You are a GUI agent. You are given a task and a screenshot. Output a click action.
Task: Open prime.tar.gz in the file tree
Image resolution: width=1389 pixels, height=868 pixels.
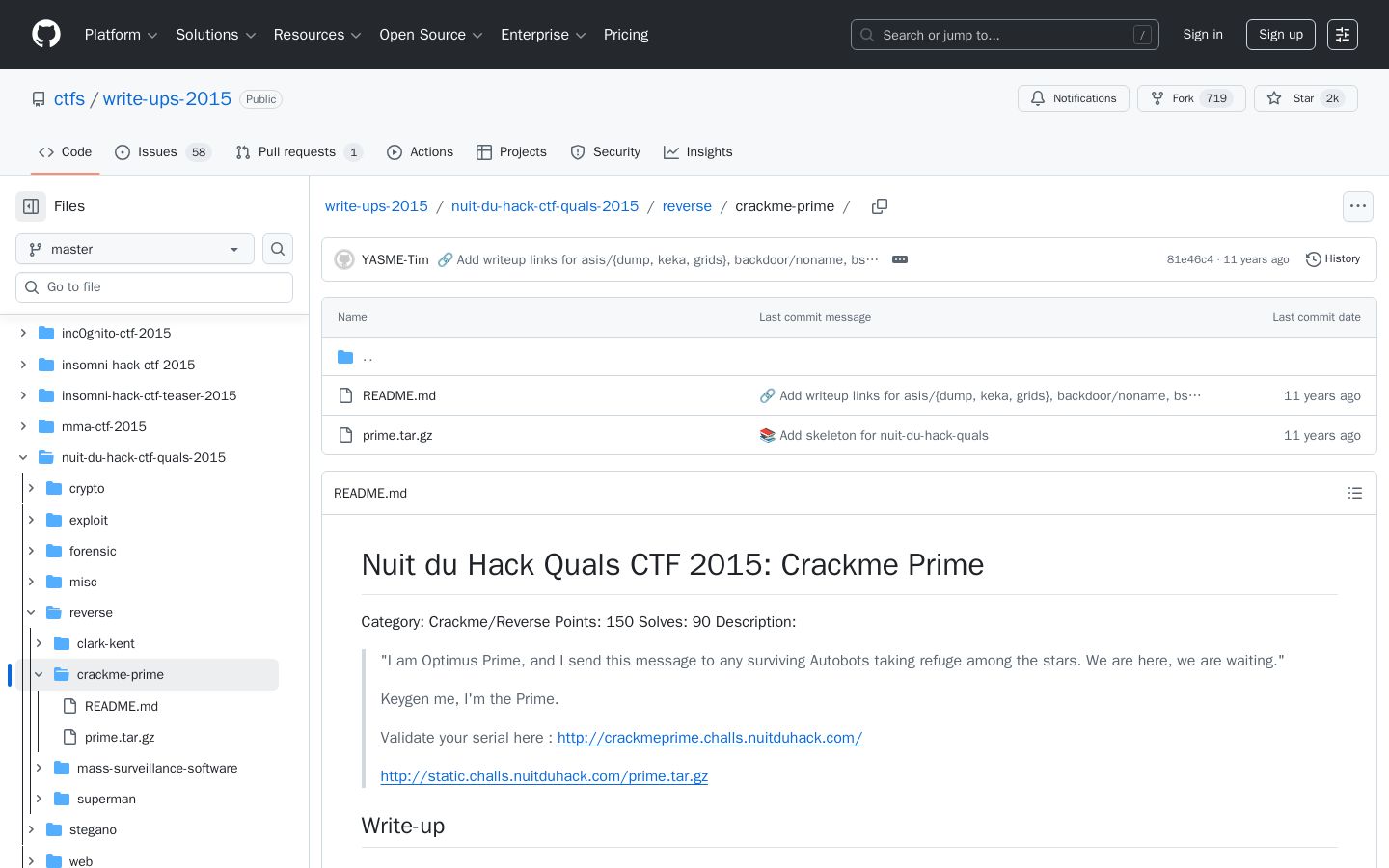120,737
